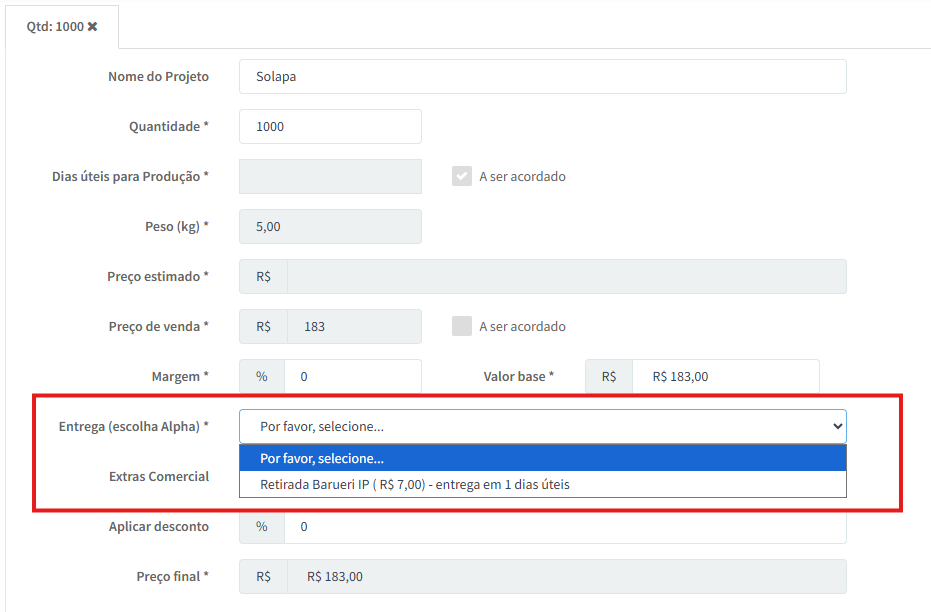Click the Dias úteis para Produção field
Screen dimensions: 931x612
[330, 177]
